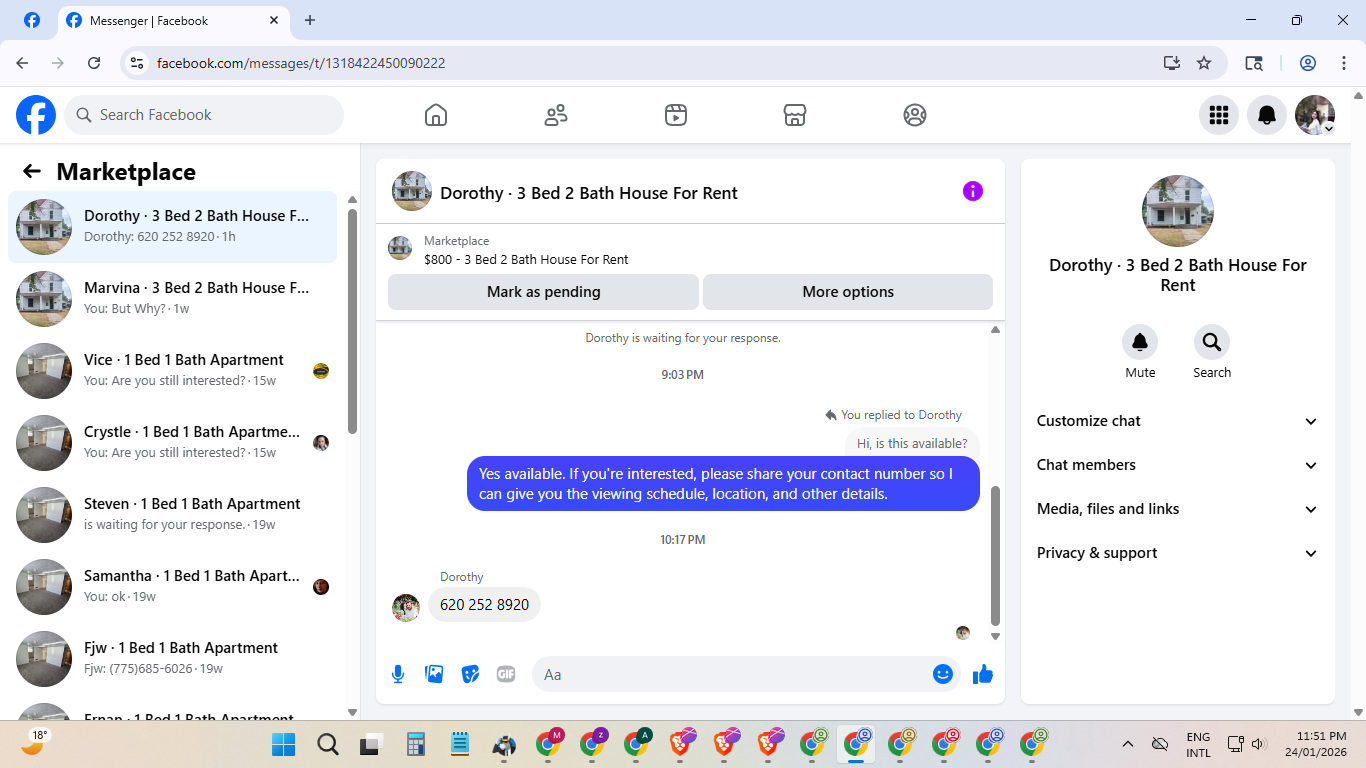Open Samantha 1 Bed 1 Bath conversation
This screenshot has width=1366, height=768.
(173, 587)
